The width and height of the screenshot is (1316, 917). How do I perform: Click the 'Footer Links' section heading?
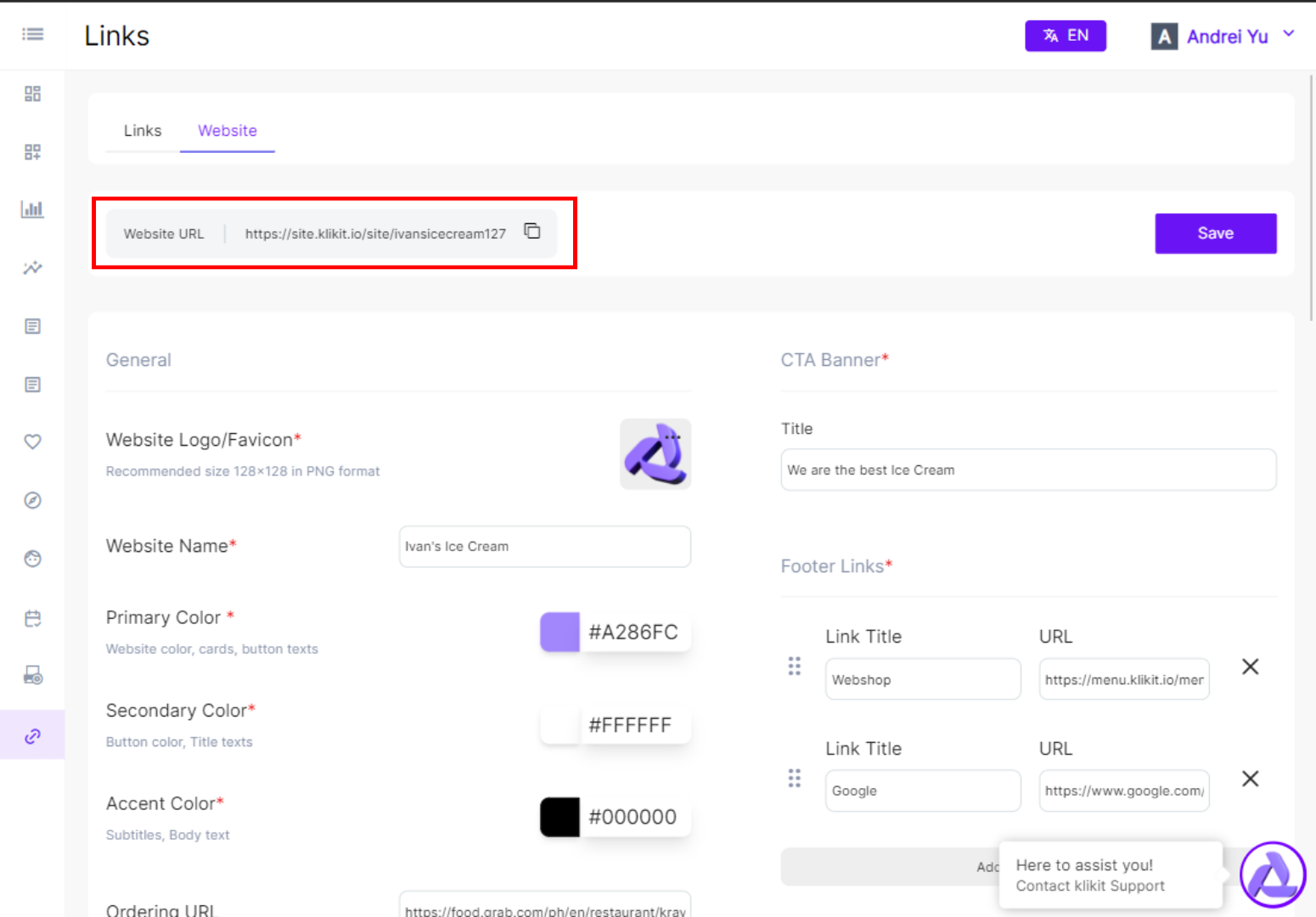[836, 566]
